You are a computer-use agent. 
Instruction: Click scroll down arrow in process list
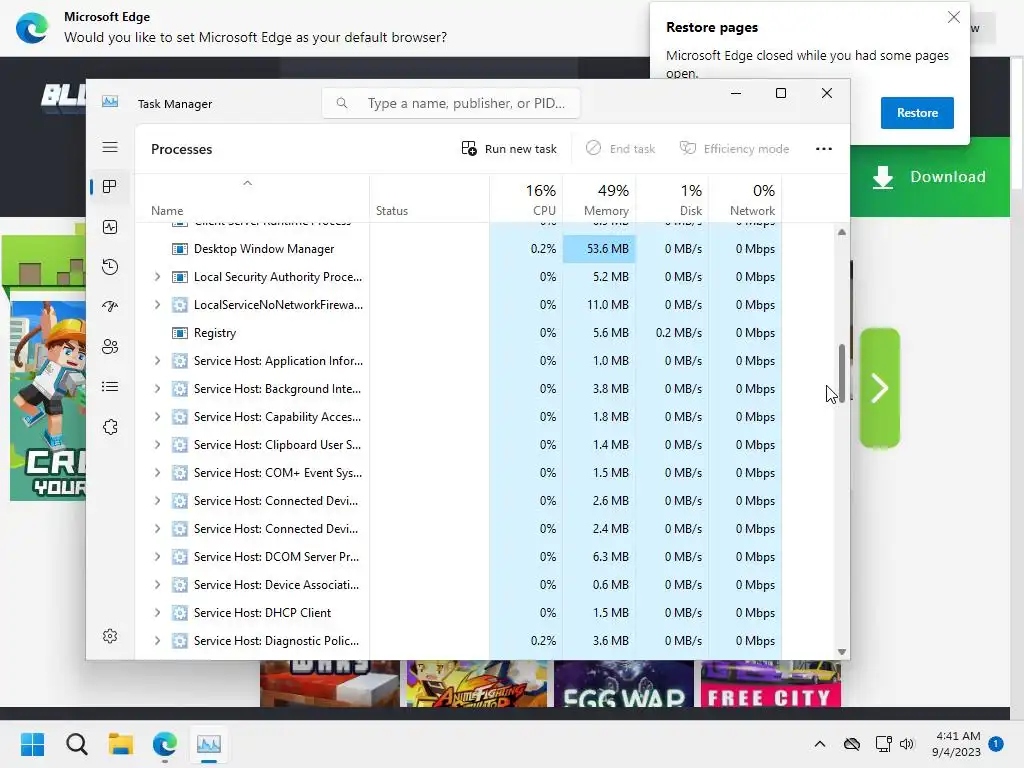click(x=842, y=652)
